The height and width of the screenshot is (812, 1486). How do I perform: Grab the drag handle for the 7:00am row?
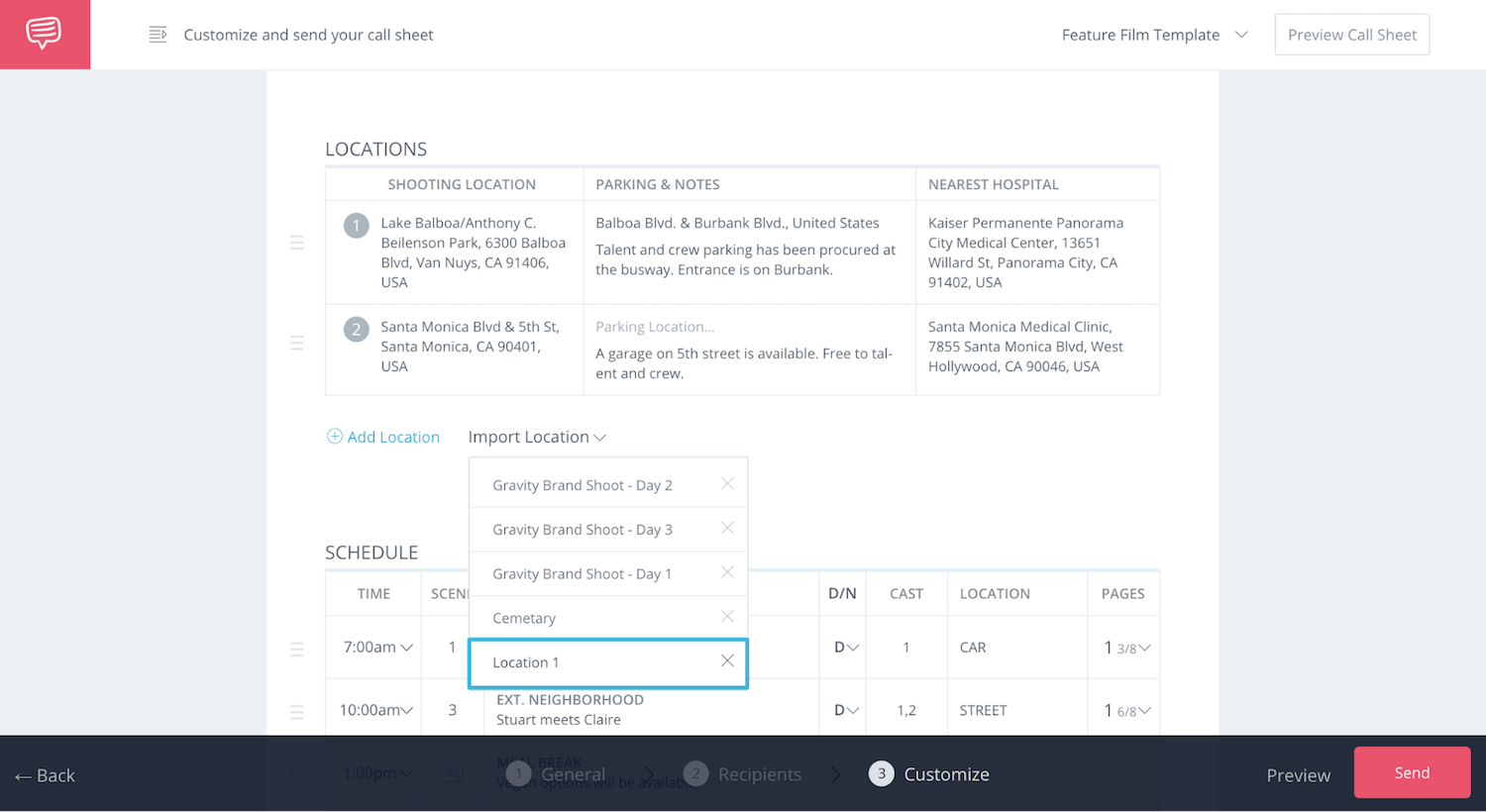coord(297,650)
